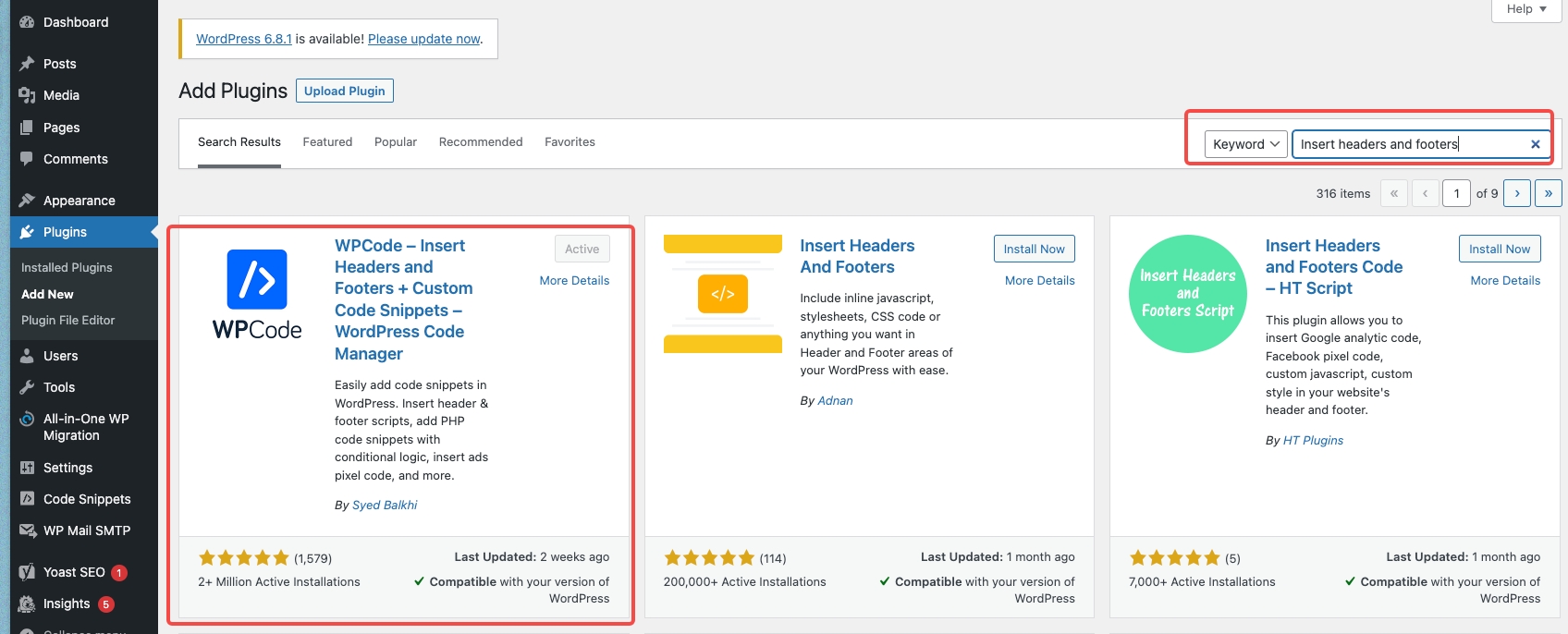Click the Yoast SEO notification badge
Image resolution: width=1568 pixels, height=634 pixels.
(x=119, y=573)
